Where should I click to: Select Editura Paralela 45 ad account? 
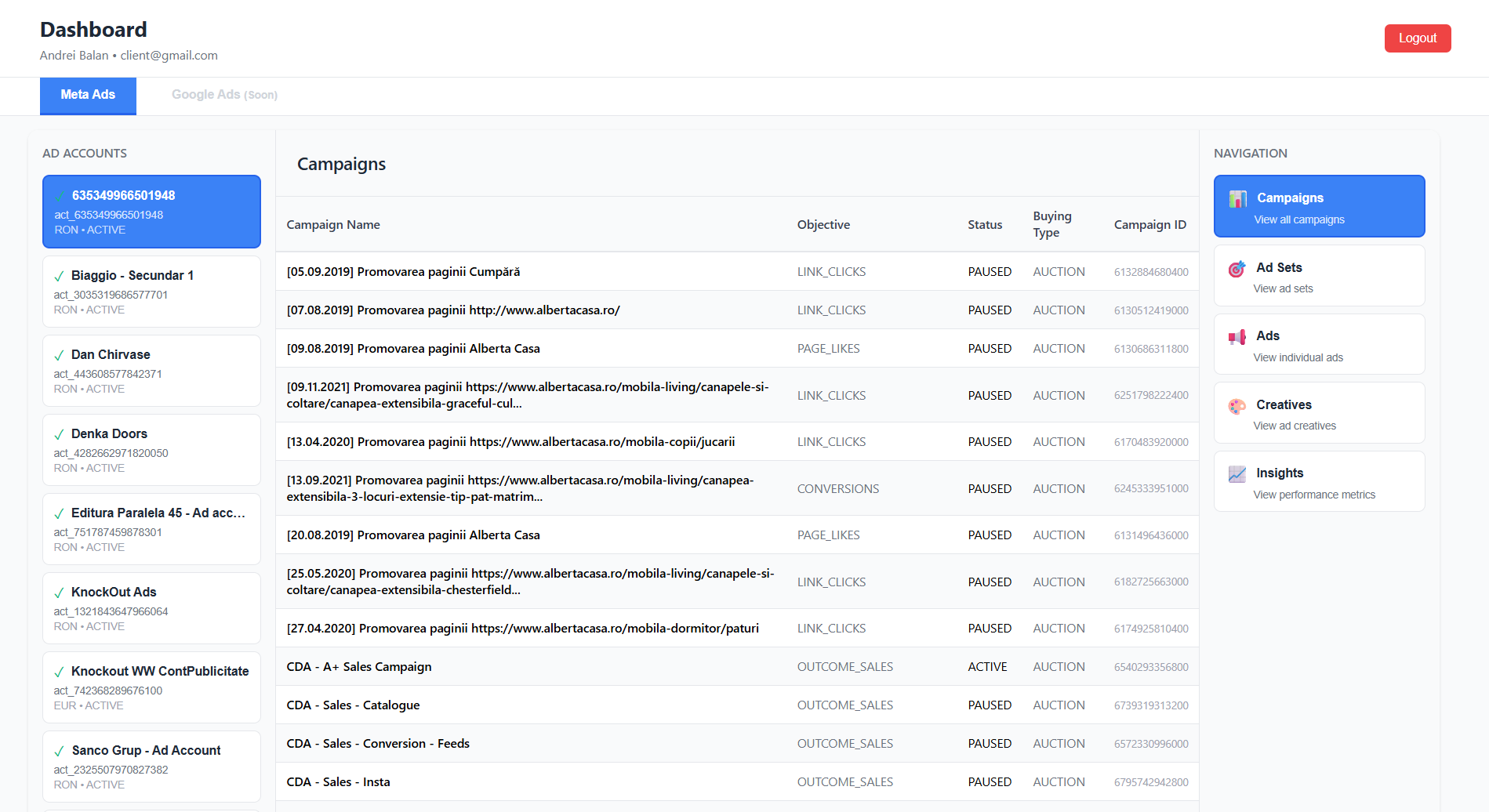(151, 529)
